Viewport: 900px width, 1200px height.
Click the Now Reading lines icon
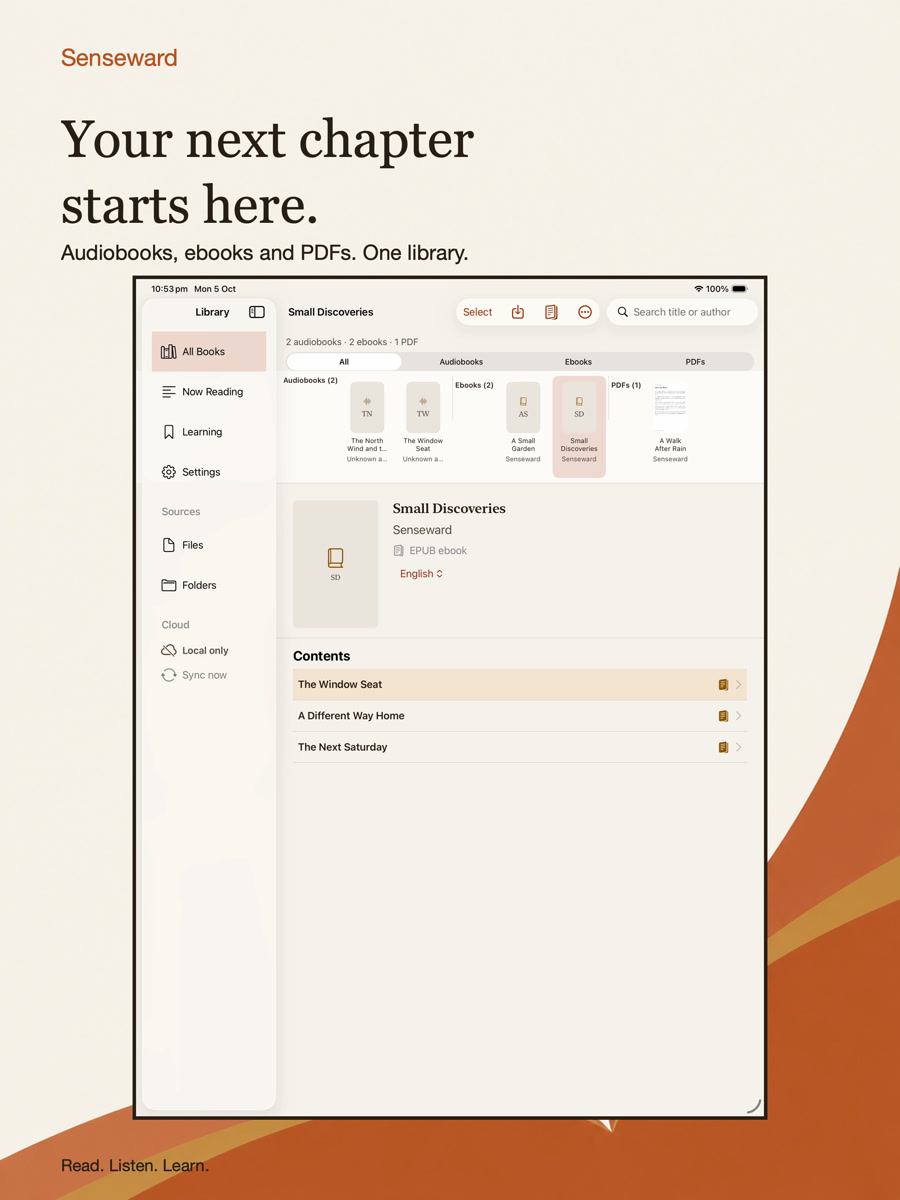pos(169,392)
